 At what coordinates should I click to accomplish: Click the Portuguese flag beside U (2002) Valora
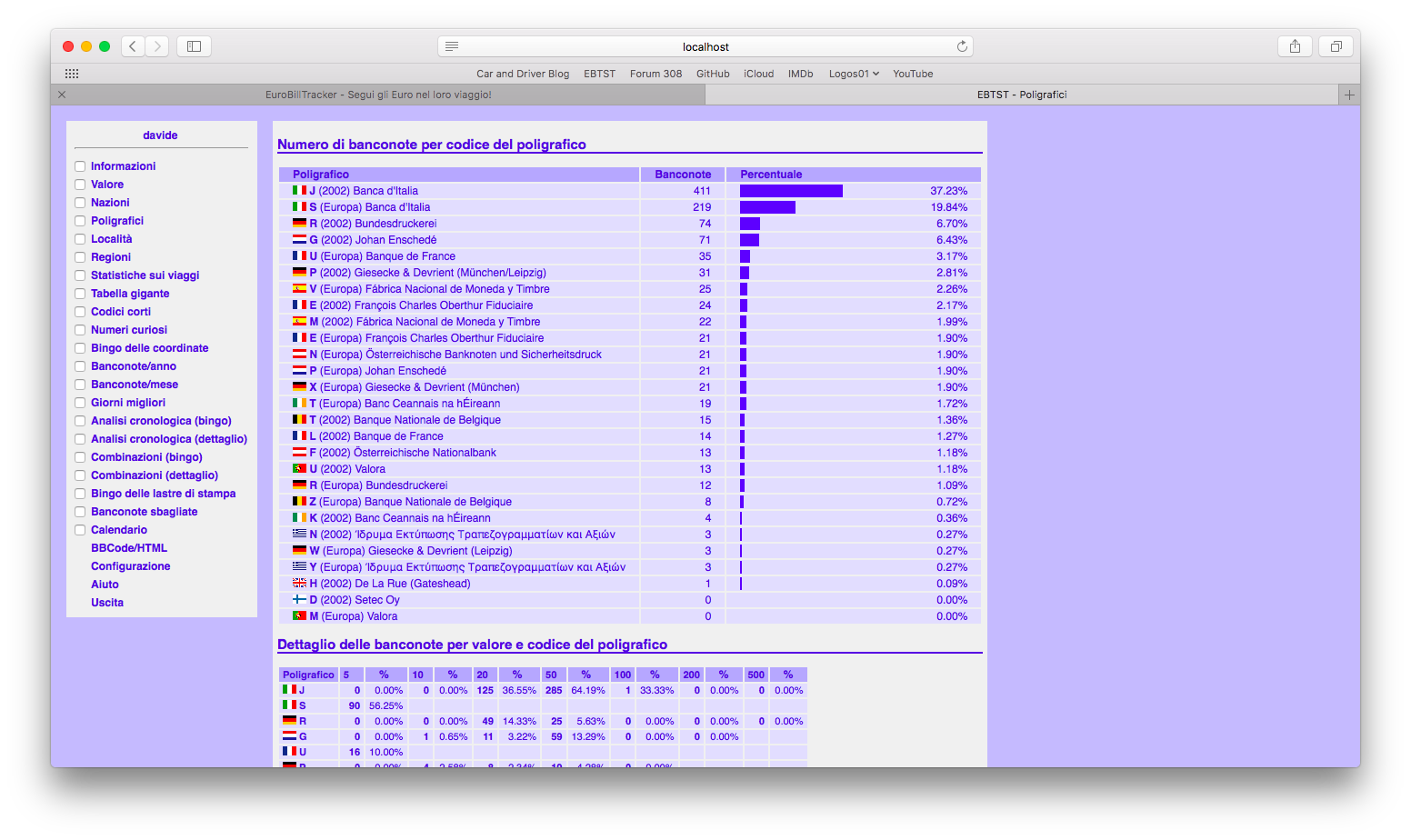point(298,468)
